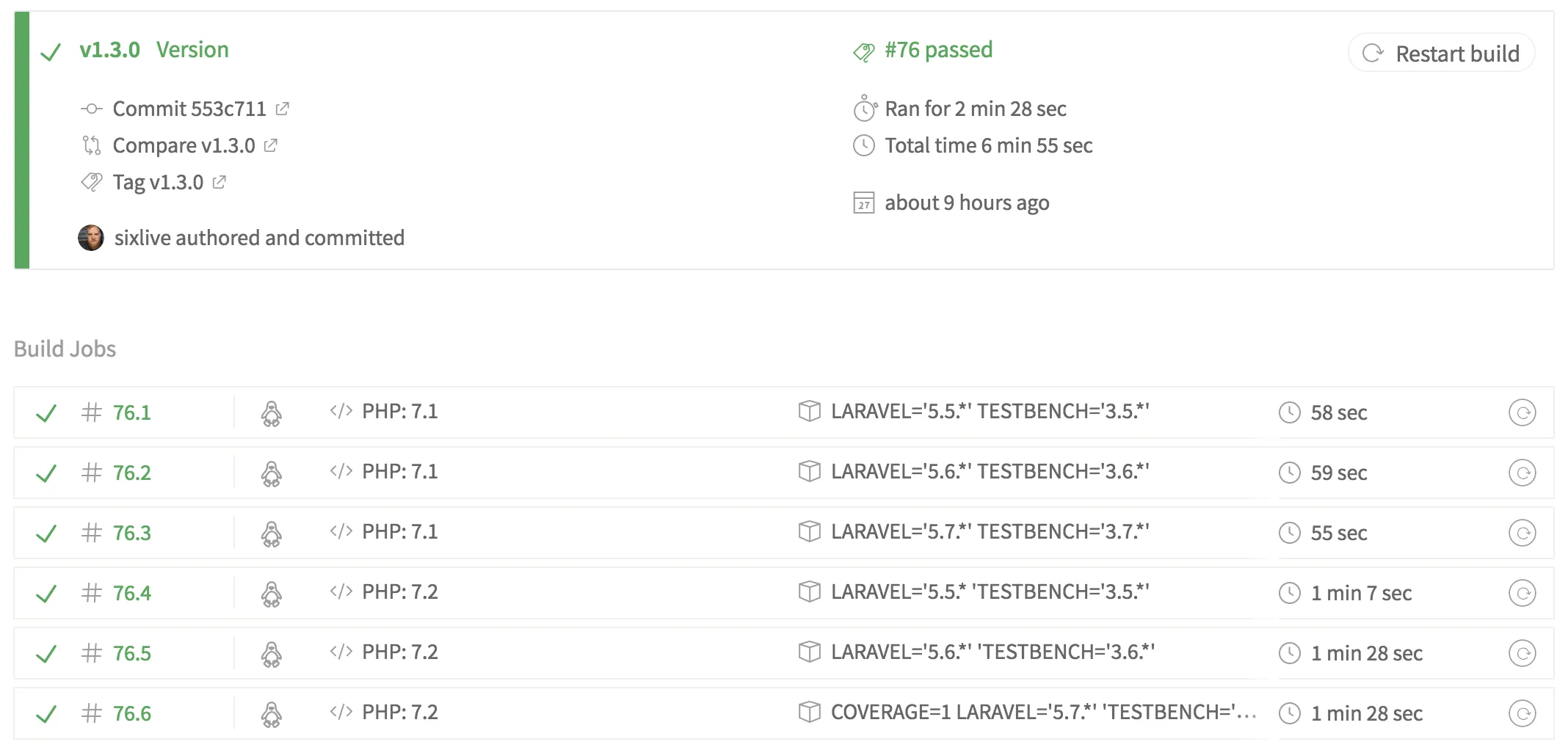This screenshot has width=1568, height=750.
Task: Open the Tag v1.3.0 link
Action: click(158, 182)
